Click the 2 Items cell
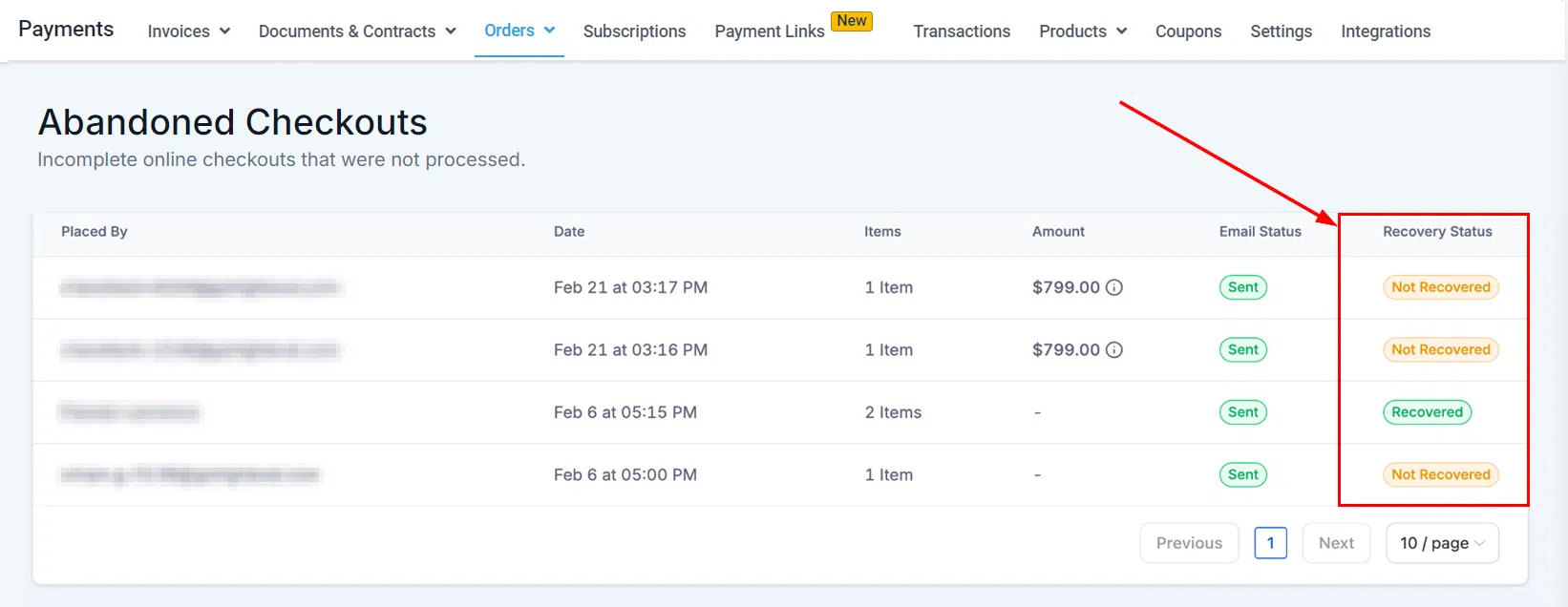This screenshot has height=607, width=1568. pyautogui.click(x=893, y=412)
